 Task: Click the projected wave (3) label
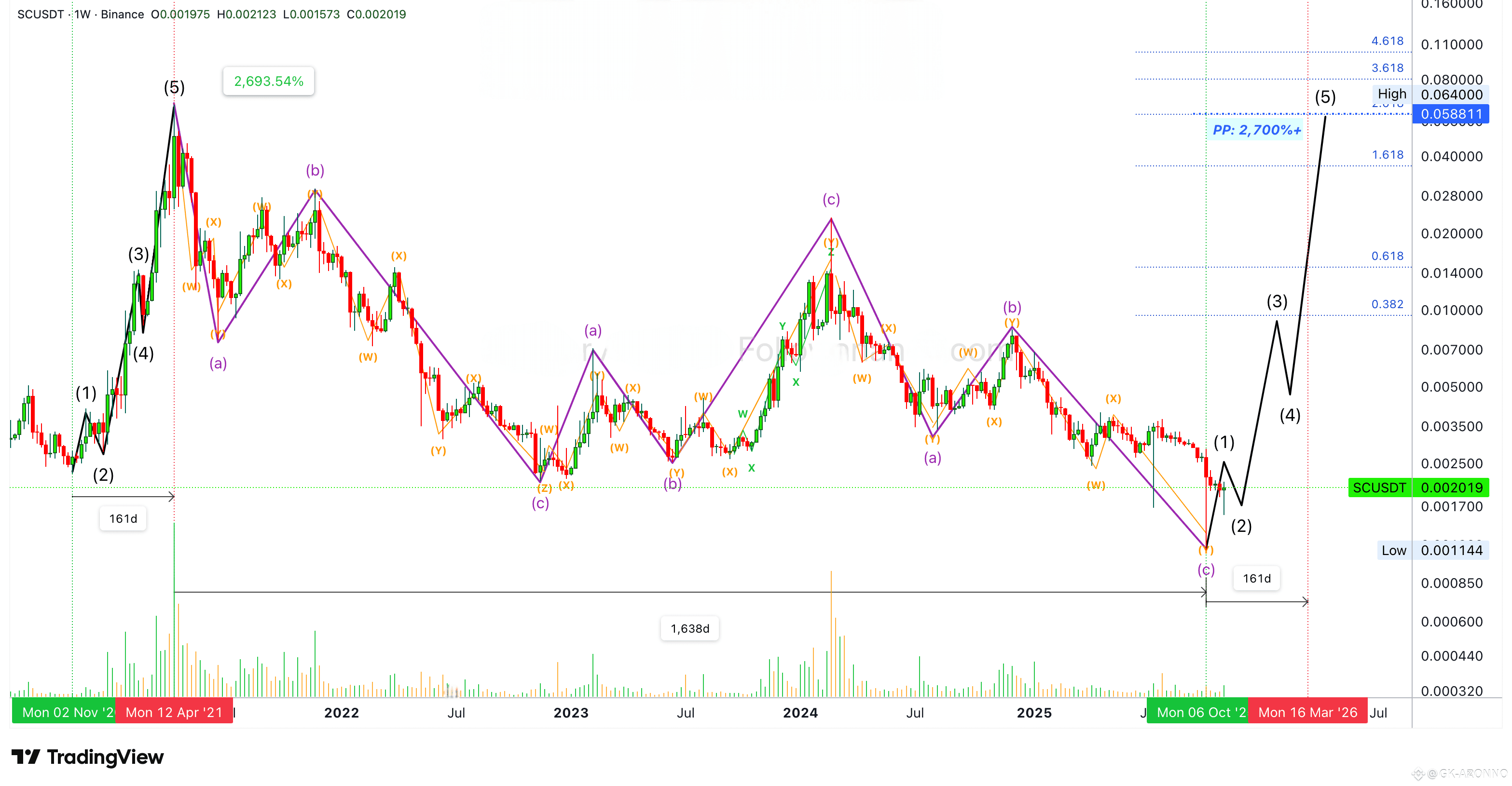click(x=1277, y=301)
